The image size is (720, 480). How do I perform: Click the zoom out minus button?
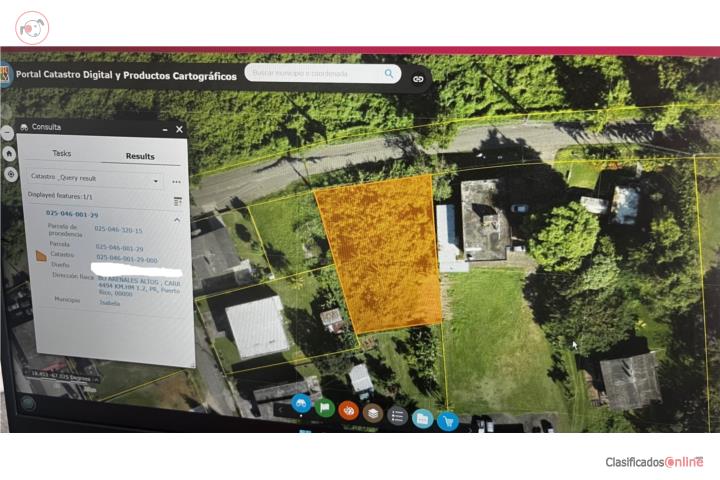click(x=7, y=133)
